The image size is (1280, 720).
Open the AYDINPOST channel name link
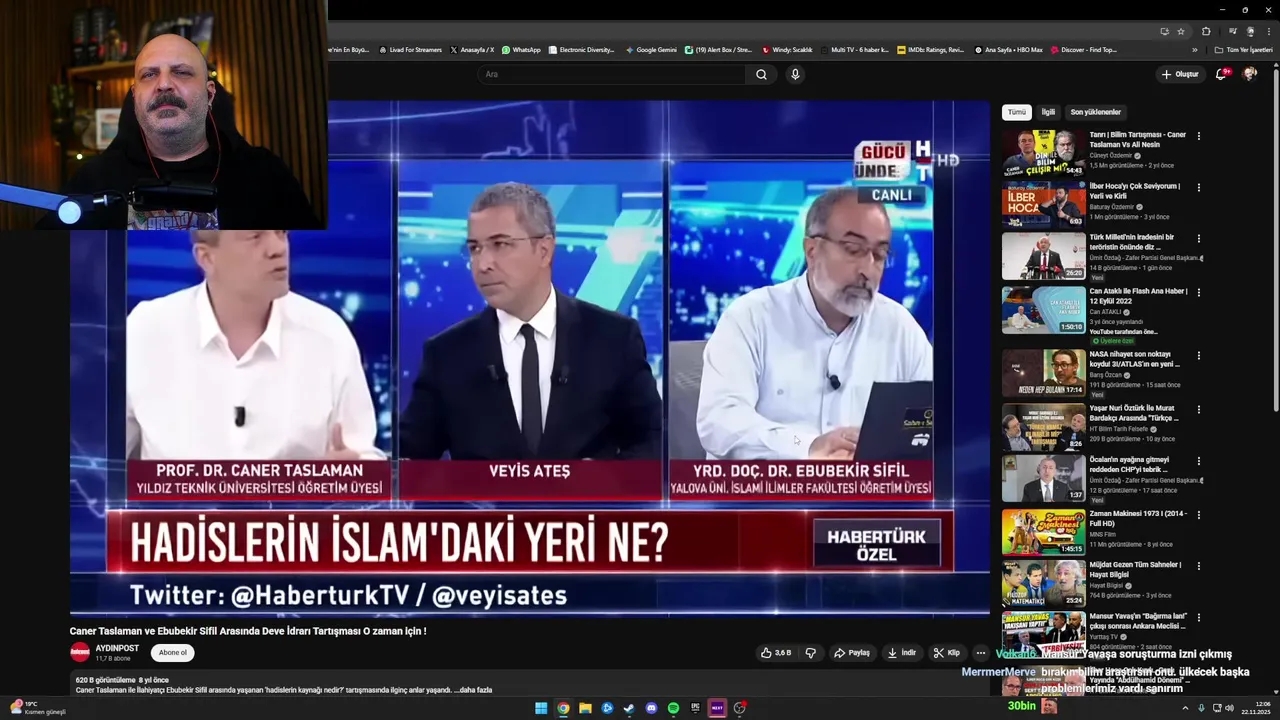click(x=117, y=648)
